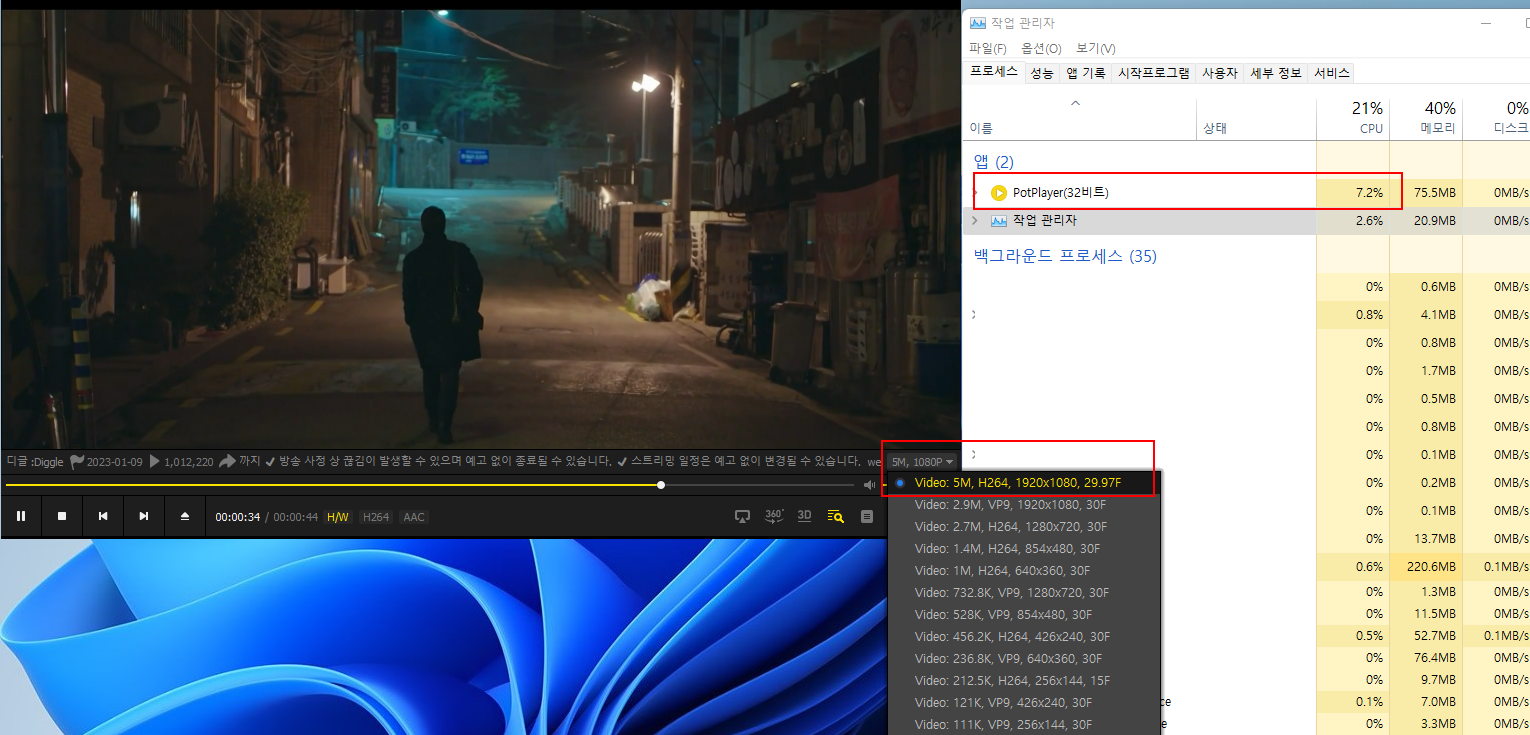This screenshot has width=1530, height=735.
Task: Open the playlist search icon
Action: (x=836, y=516)
